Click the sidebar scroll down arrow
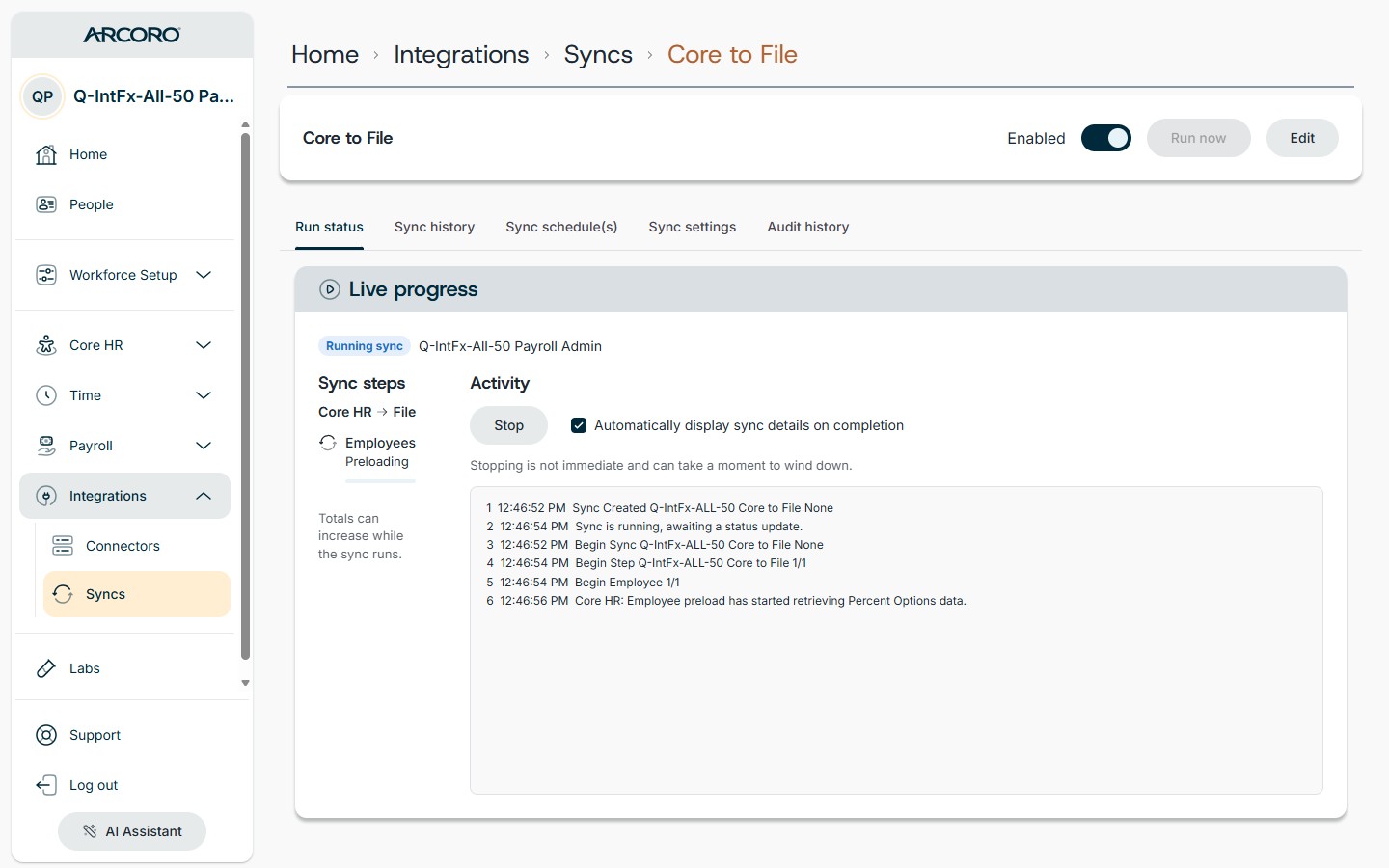This screenshot has height=868, width=1389. tap(245, 683)
